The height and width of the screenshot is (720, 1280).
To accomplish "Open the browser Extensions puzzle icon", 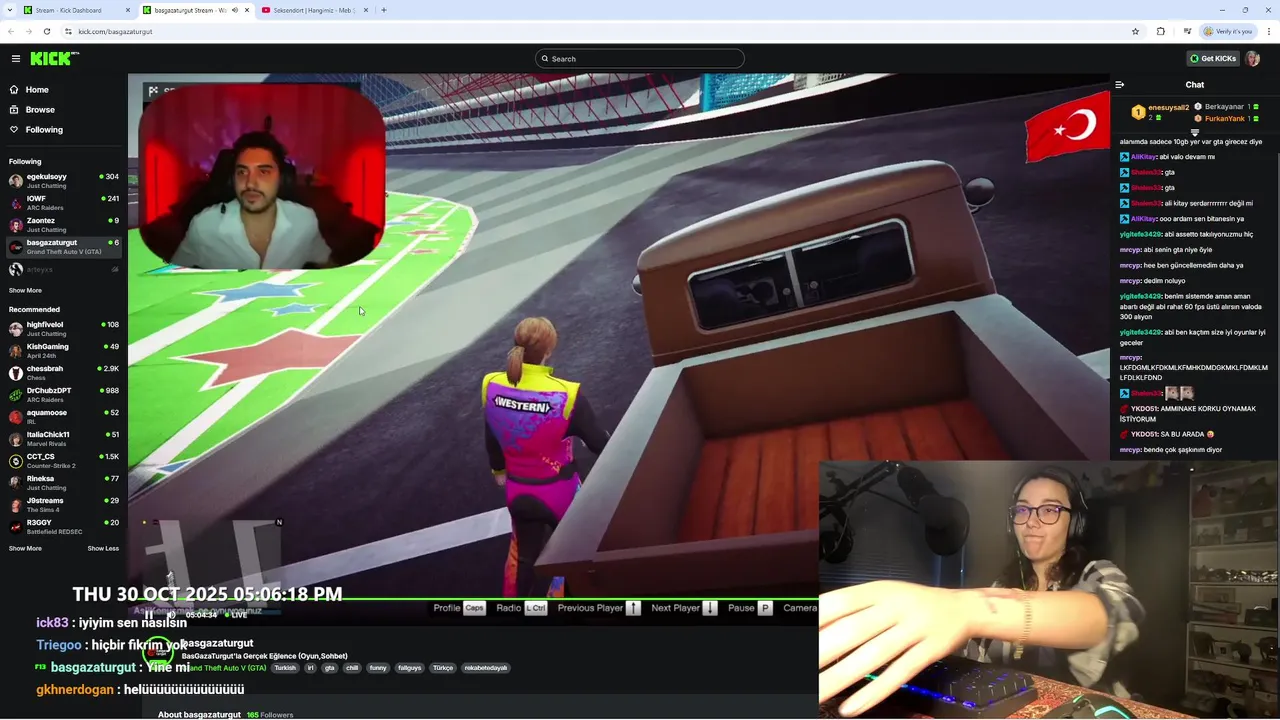I will (1161, 31).
